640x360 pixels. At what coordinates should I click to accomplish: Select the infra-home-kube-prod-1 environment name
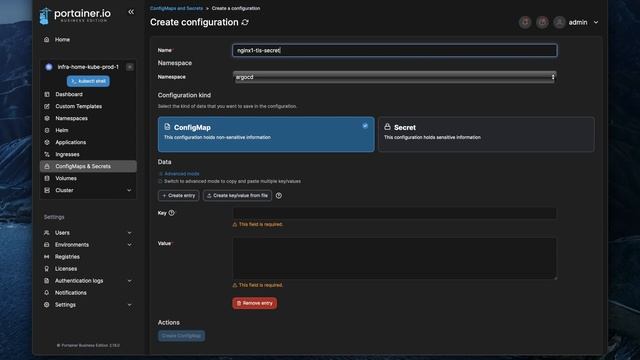(88, 67)
